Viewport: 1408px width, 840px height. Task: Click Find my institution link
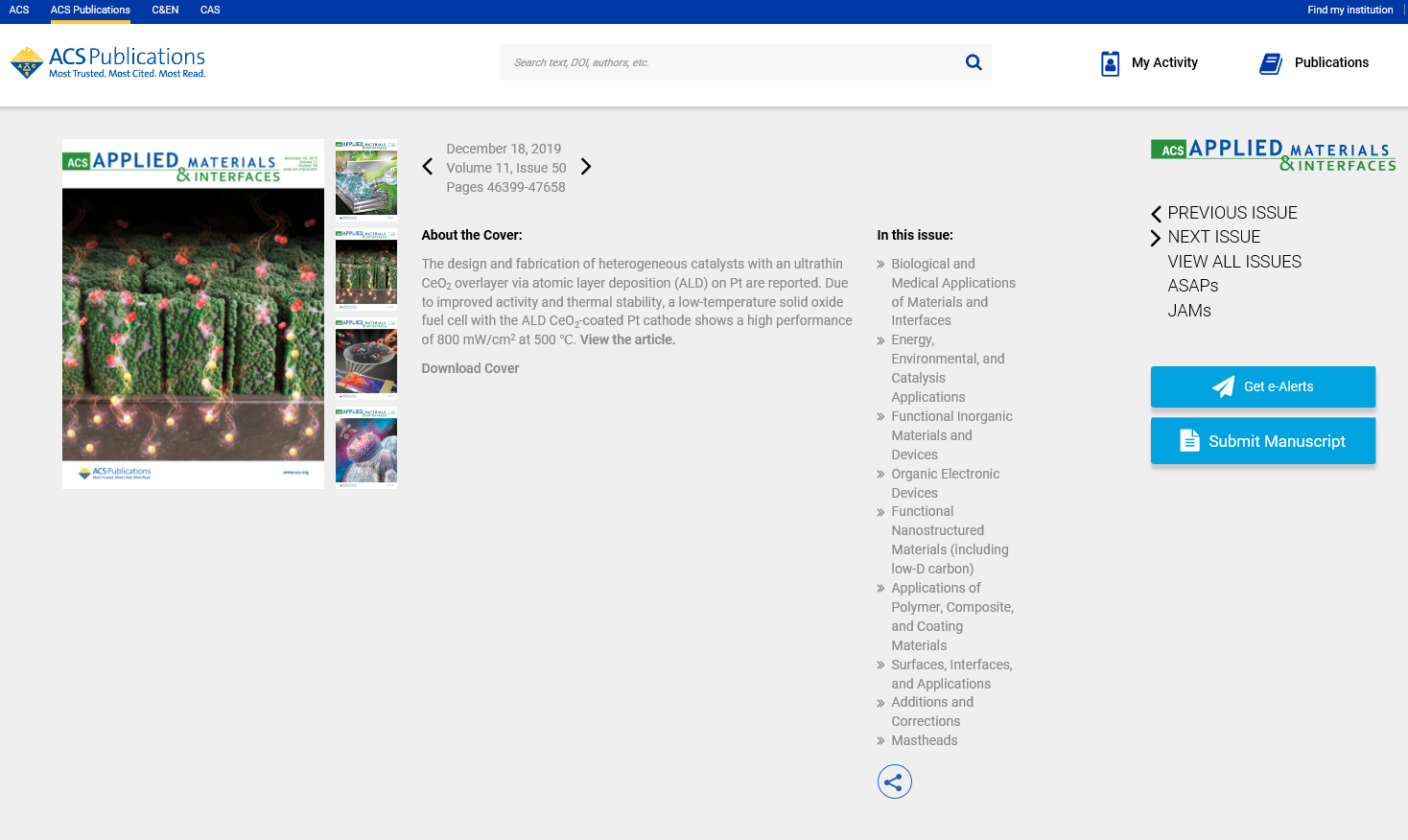pos(1349,10)
